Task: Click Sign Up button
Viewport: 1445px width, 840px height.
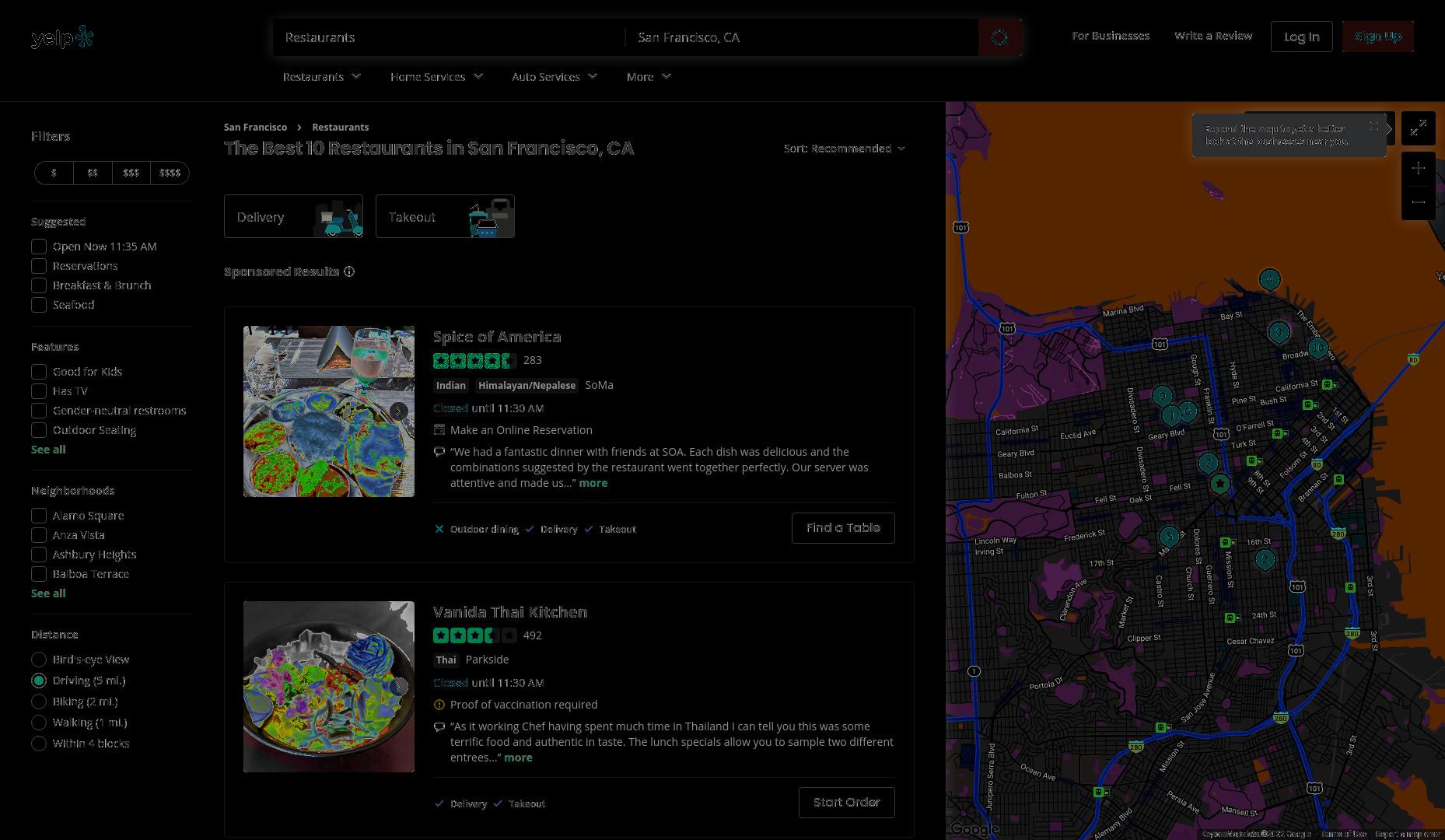Action: point(1378,37)
